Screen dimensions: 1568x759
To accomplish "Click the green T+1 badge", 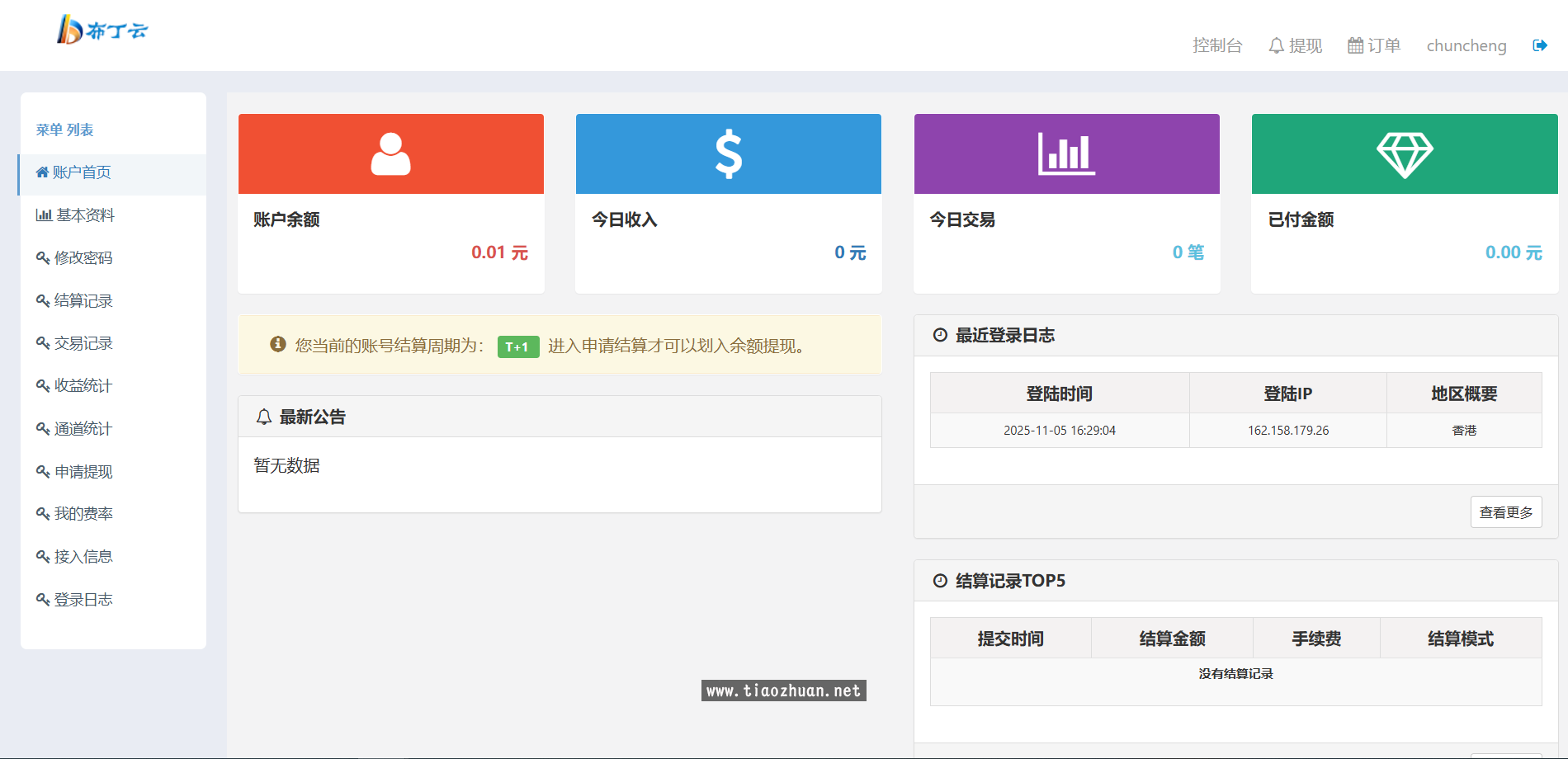I will pos(517,346).
